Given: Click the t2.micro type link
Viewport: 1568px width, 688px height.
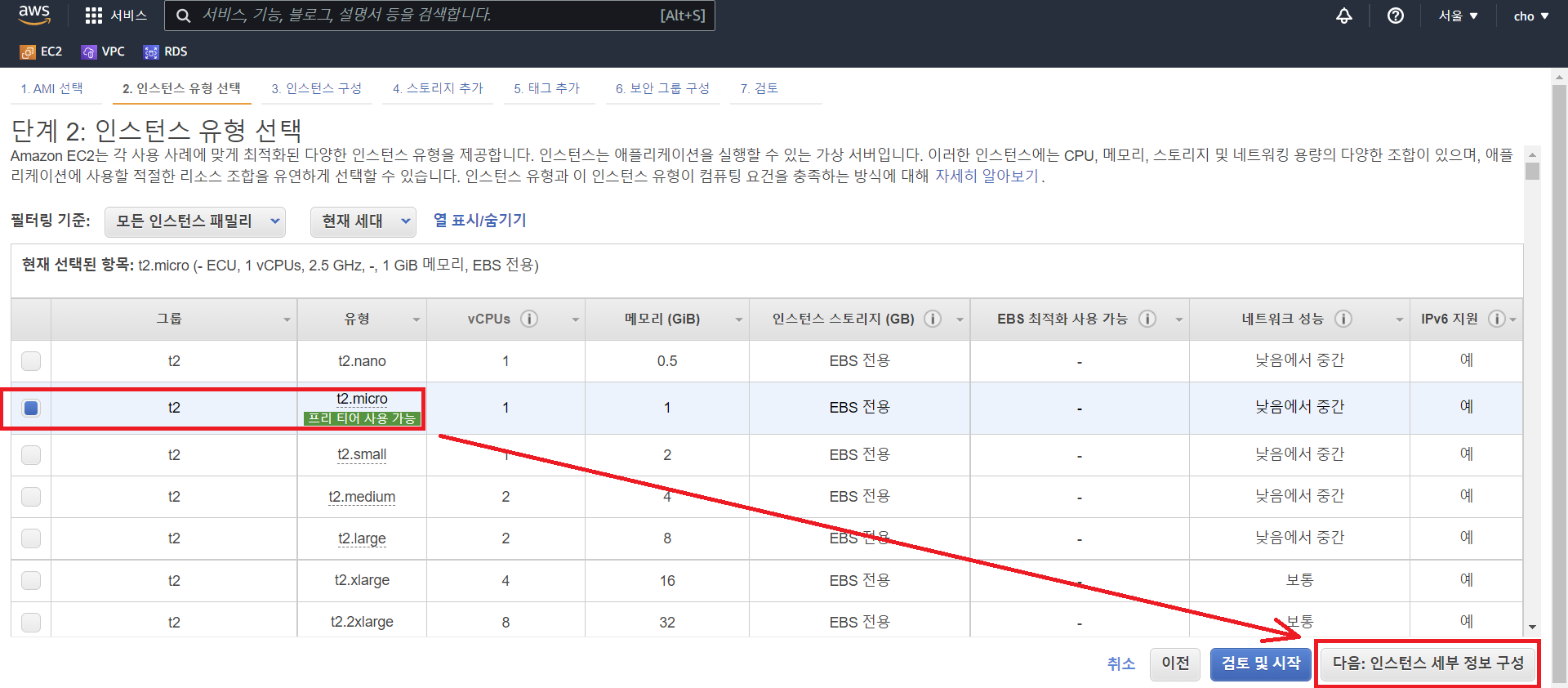Looking at the screenshot, I should point(362,399).
